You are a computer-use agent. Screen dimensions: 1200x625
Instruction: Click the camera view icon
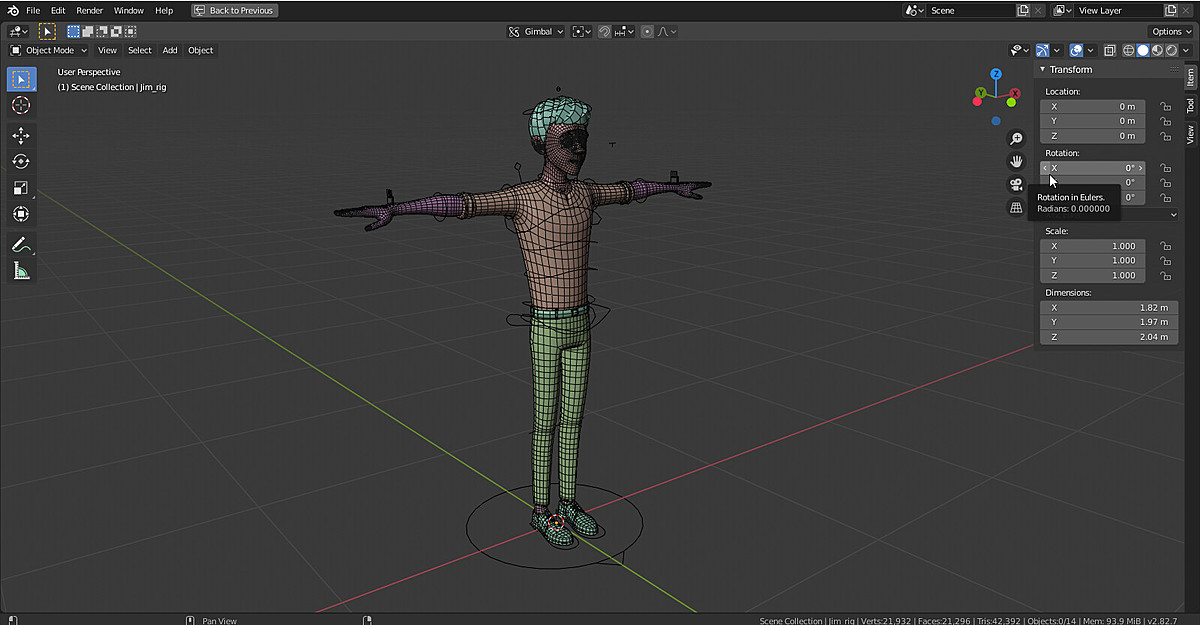pos(1016,183)
